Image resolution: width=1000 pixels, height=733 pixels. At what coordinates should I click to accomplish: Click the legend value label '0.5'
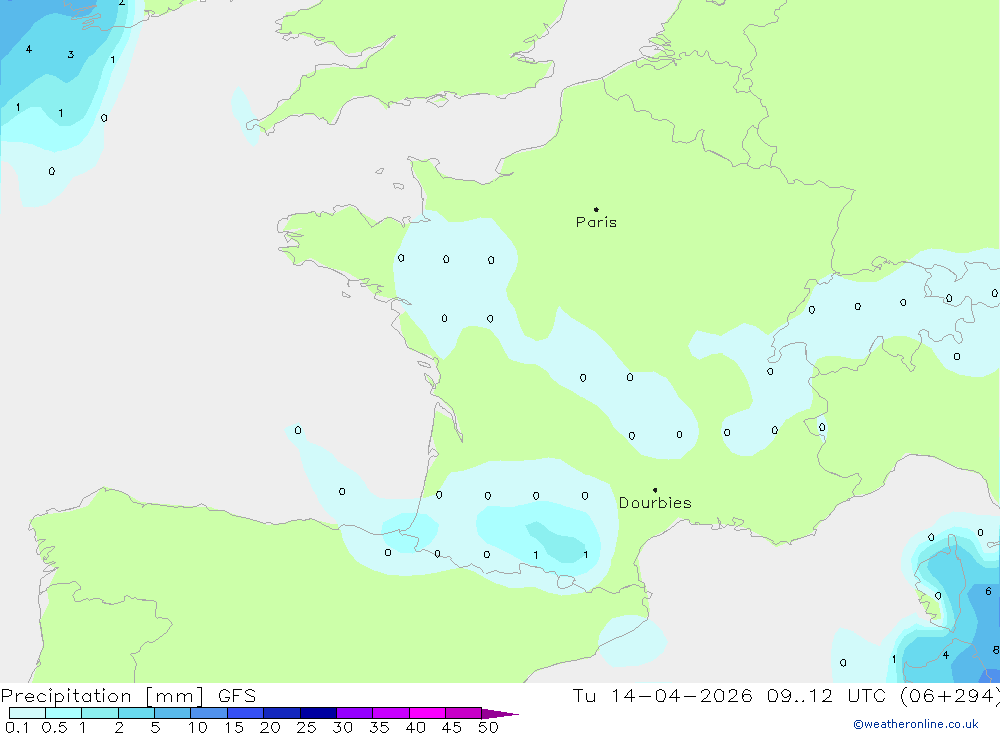[x=54, y=727]
